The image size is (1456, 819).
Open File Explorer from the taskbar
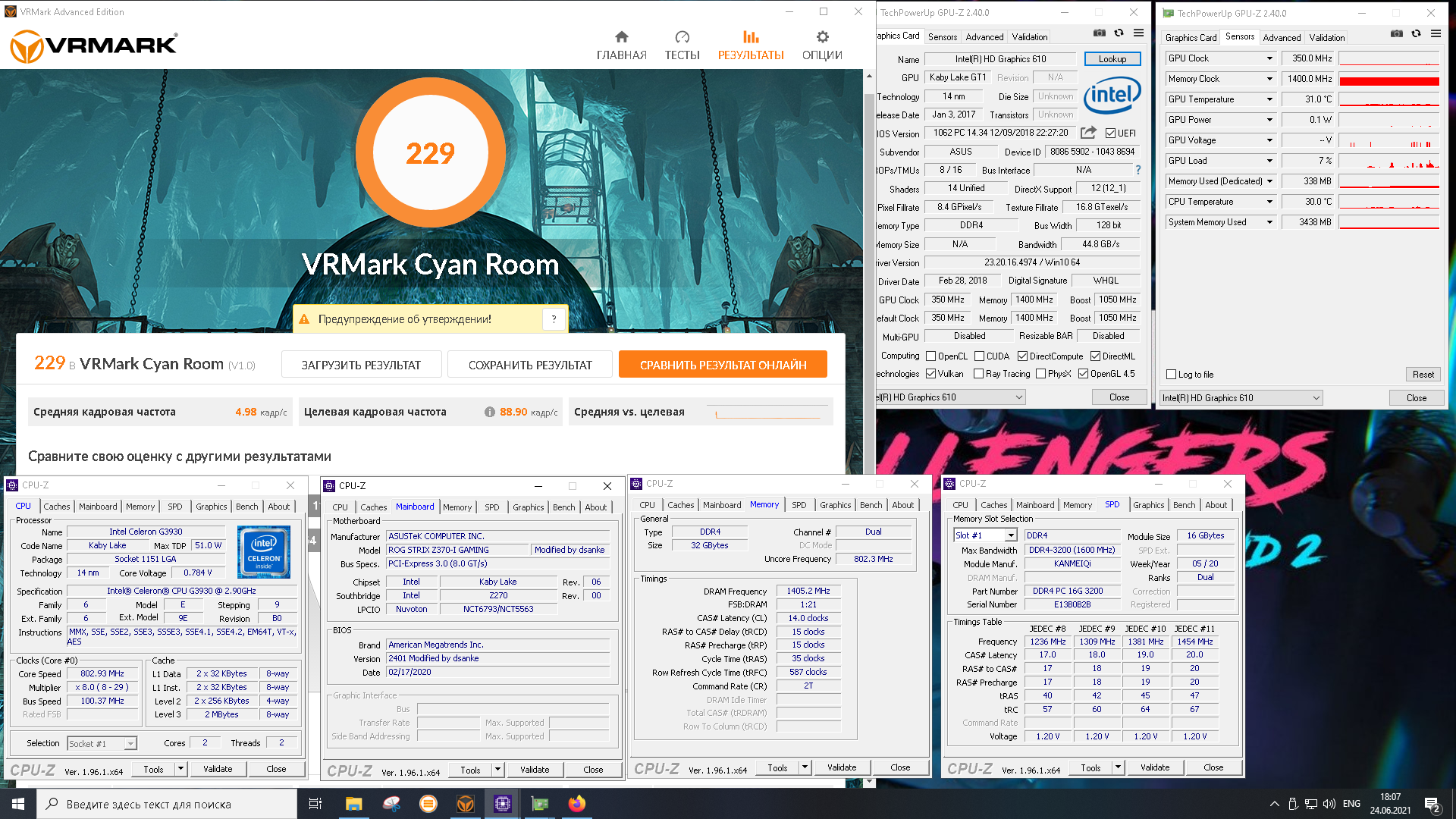click(x=353, y=804)
